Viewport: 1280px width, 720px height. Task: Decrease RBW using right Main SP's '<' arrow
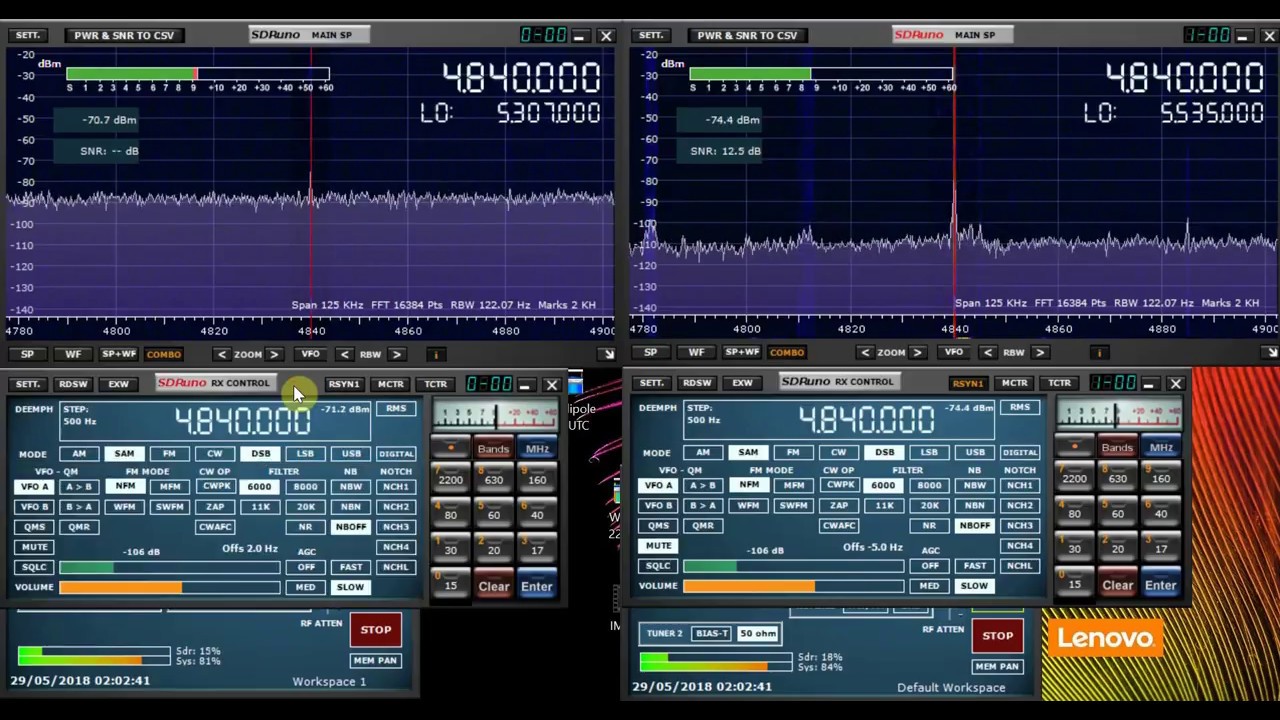pos(988,352)
